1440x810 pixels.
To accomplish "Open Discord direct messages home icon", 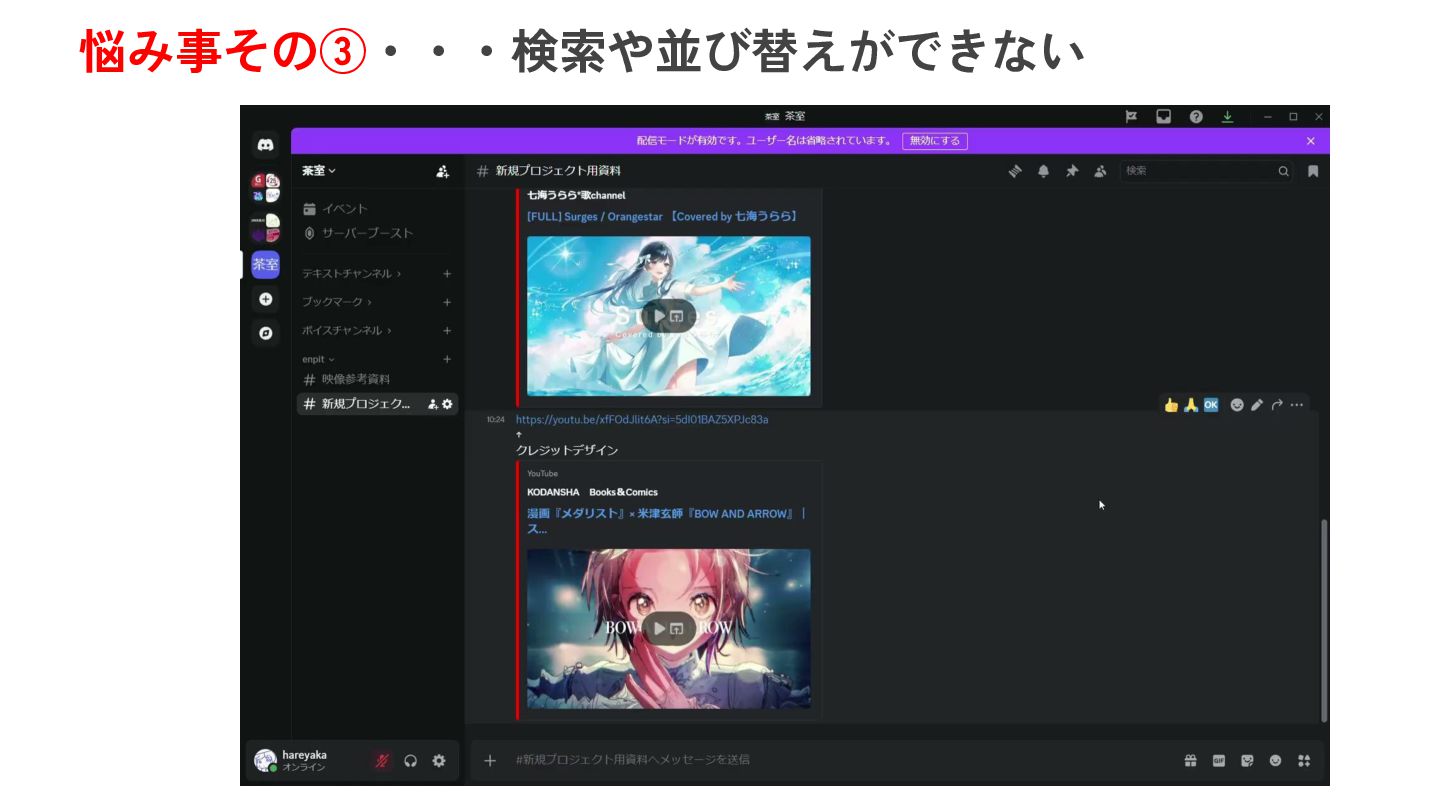I will click(x=265, y=145).
